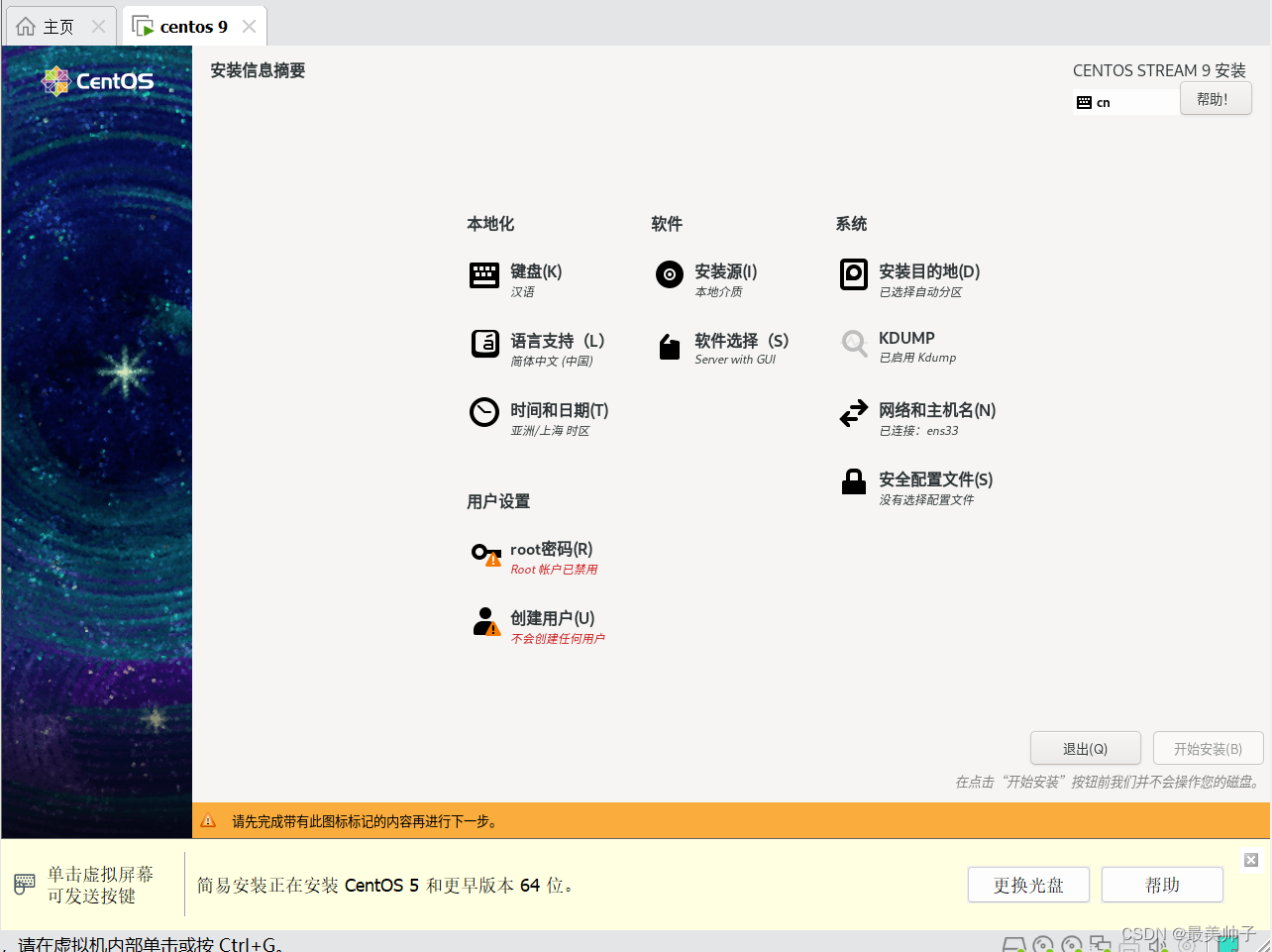Screen dimensions: 1272x952
Task: Click the 开始安装(B) begin installation button
Action: pyautogui.click(x=1208, y=749)
